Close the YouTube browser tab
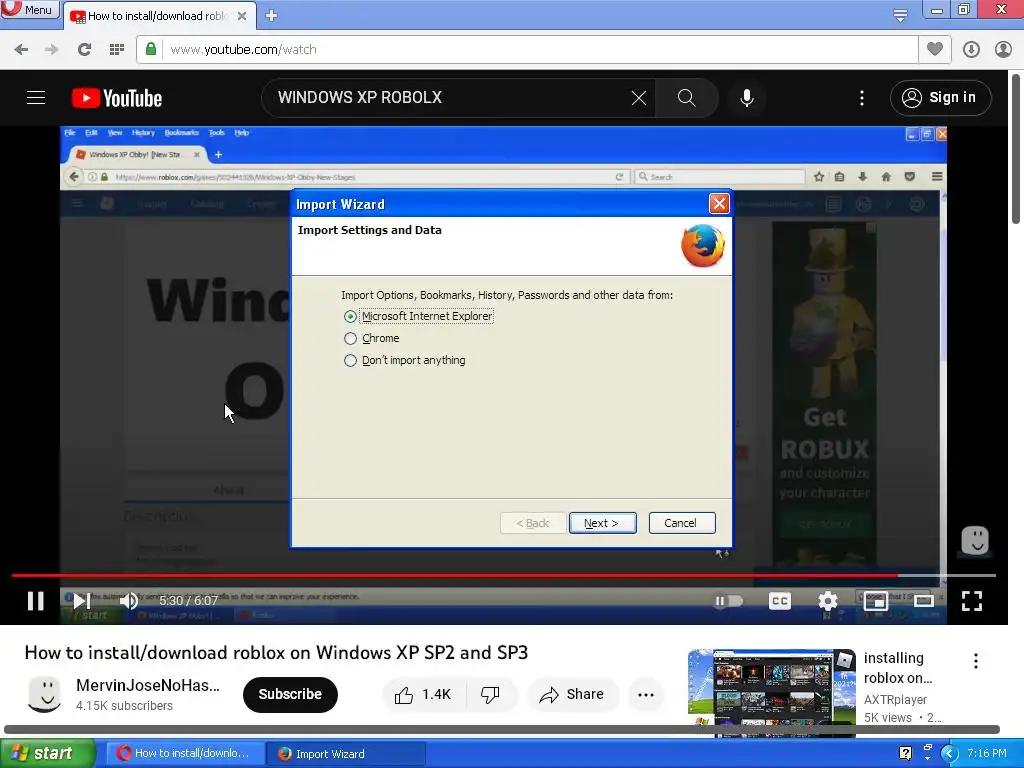This screenshot has width=1024, height=768. coord(242,16)
